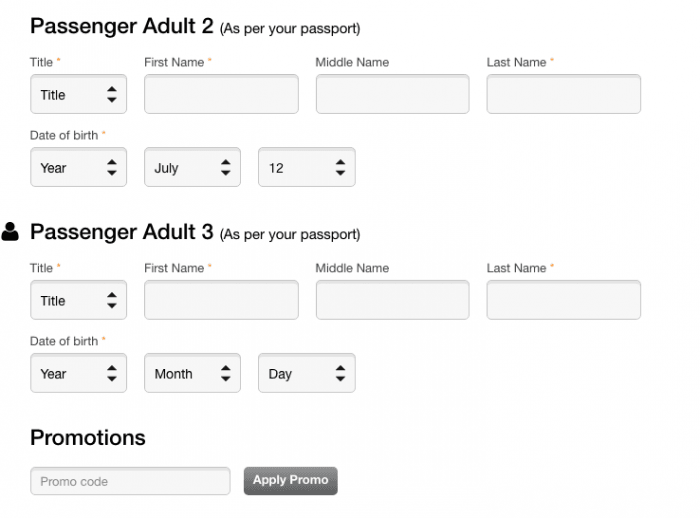Screen dimensions: 700x518
Task: Open the July month dropdown
Action: pos(192,168)
